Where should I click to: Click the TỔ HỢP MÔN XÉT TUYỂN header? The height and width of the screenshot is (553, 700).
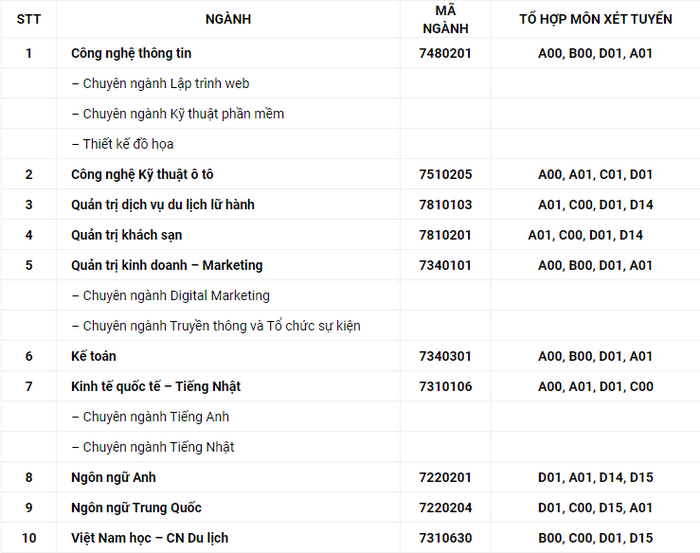coord(596,19)
